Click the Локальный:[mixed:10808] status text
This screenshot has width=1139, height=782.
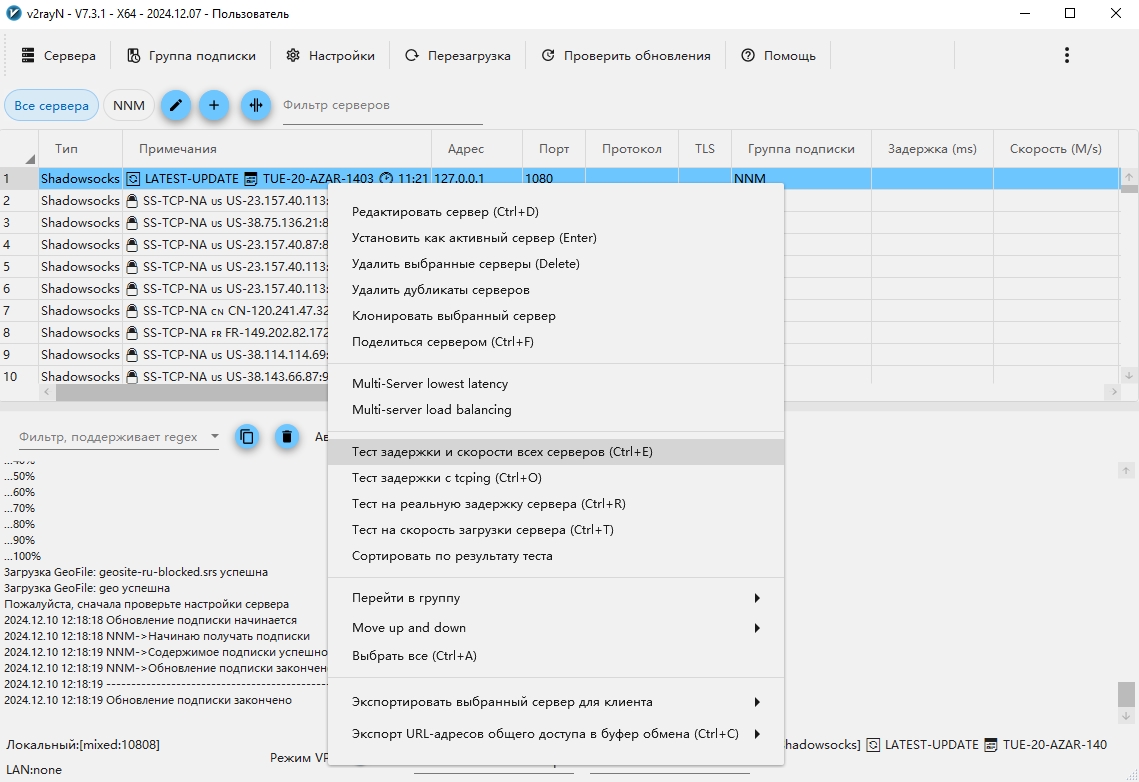coord(83,745)
